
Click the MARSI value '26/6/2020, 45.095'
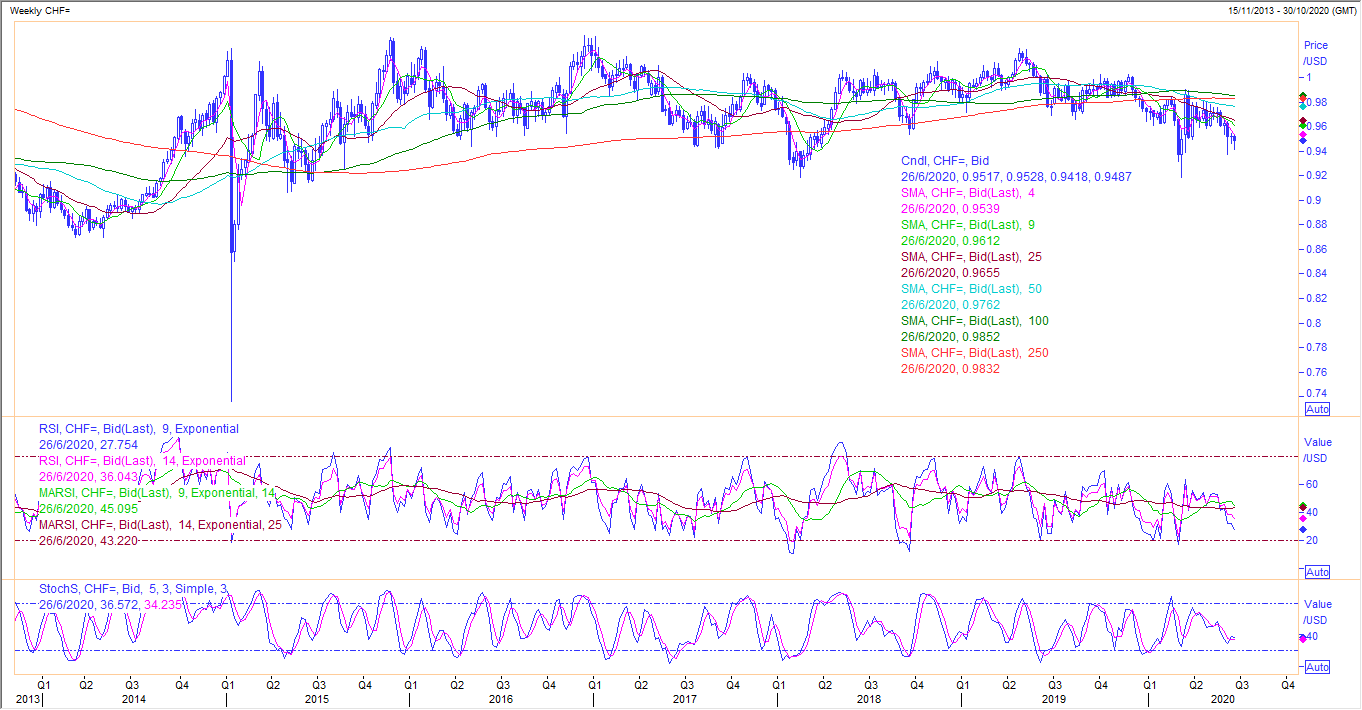point(88,508)
